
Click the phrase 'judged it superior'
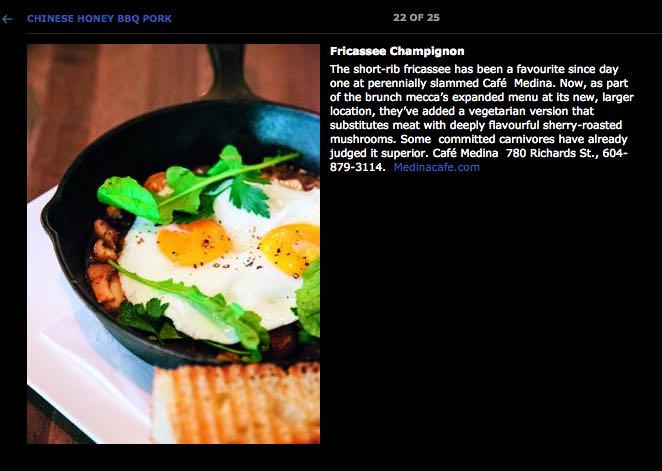[x=380, y=153]
